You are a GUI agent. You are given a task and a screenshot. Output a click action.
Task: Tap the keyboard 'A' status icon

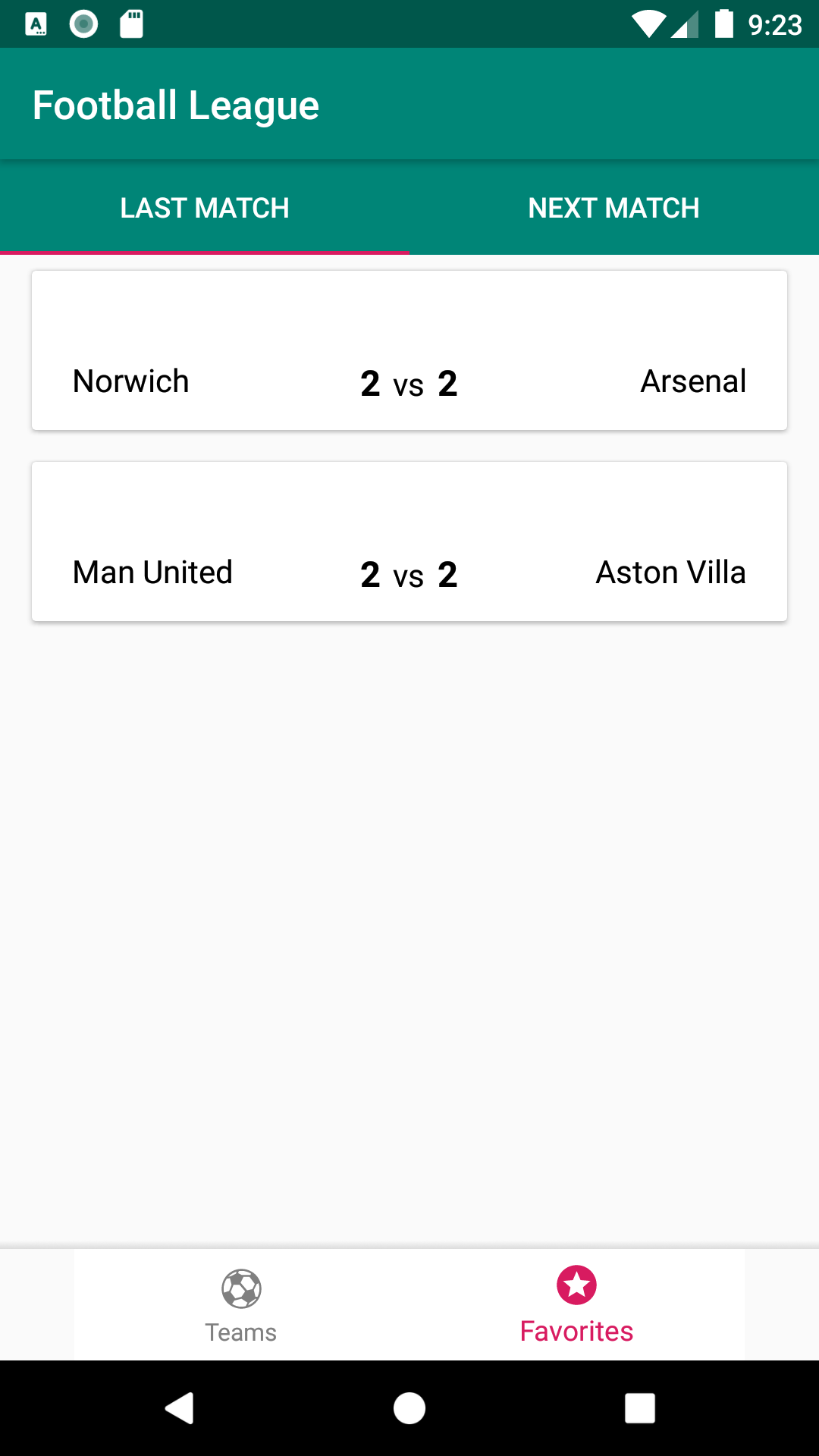(x=36, y=24)
